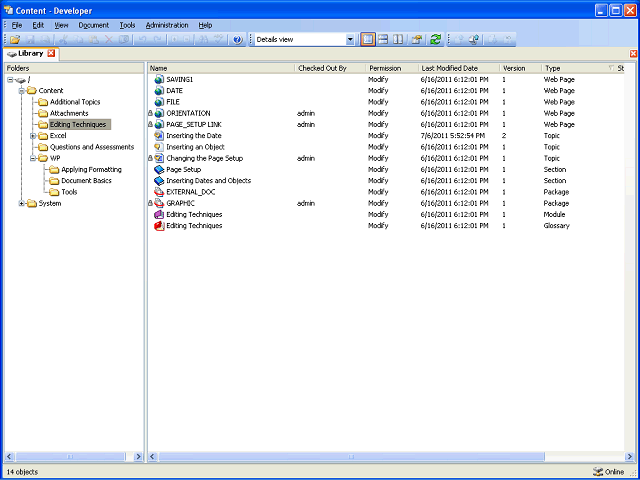Collapse the root folder node
The image size is (640, 480).
point(11,80)
